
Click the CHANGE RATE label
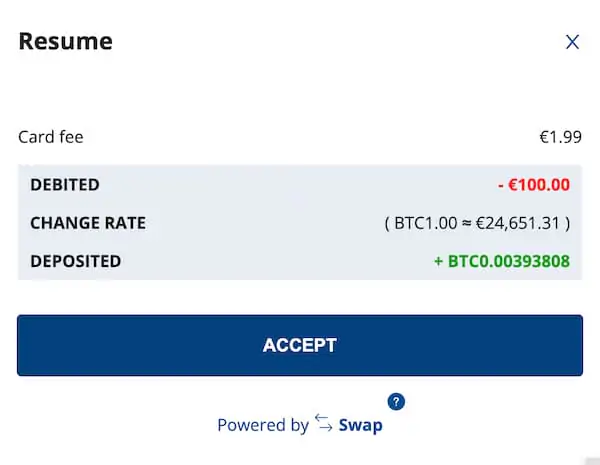(88, 223)
